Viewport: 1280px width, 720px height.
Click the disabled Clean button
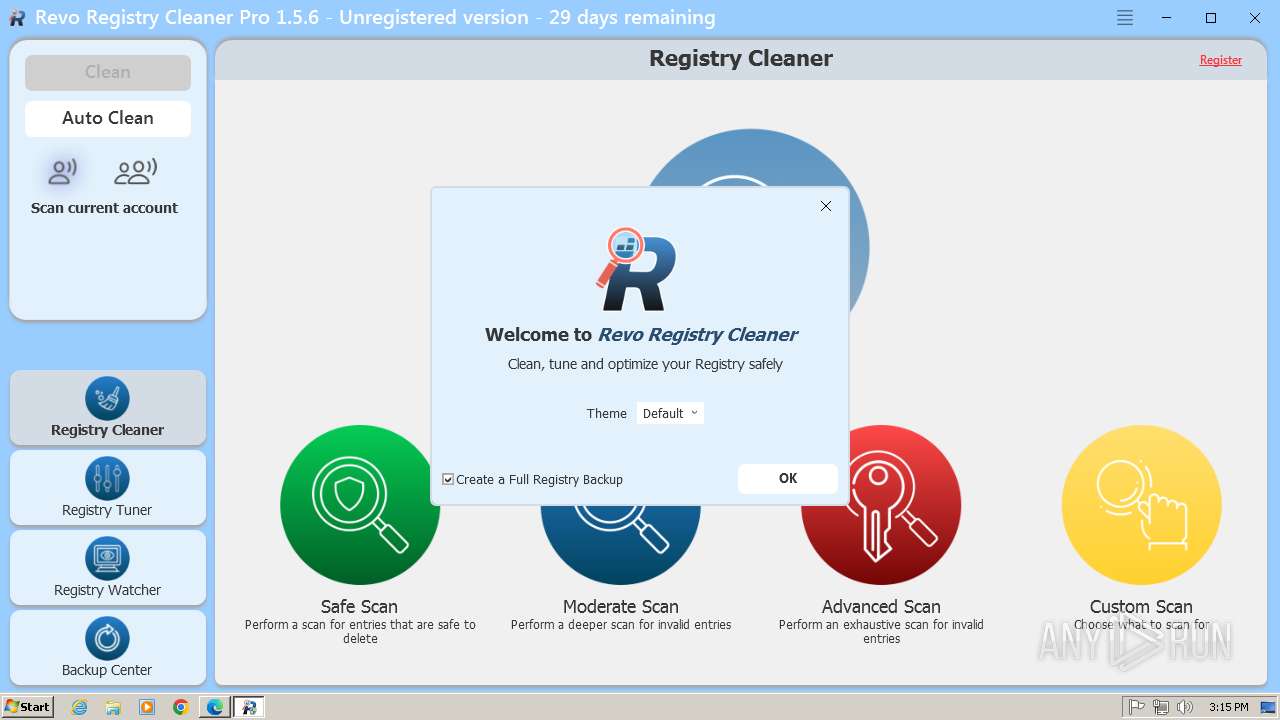pyautogui.click(x=108, y=72)
